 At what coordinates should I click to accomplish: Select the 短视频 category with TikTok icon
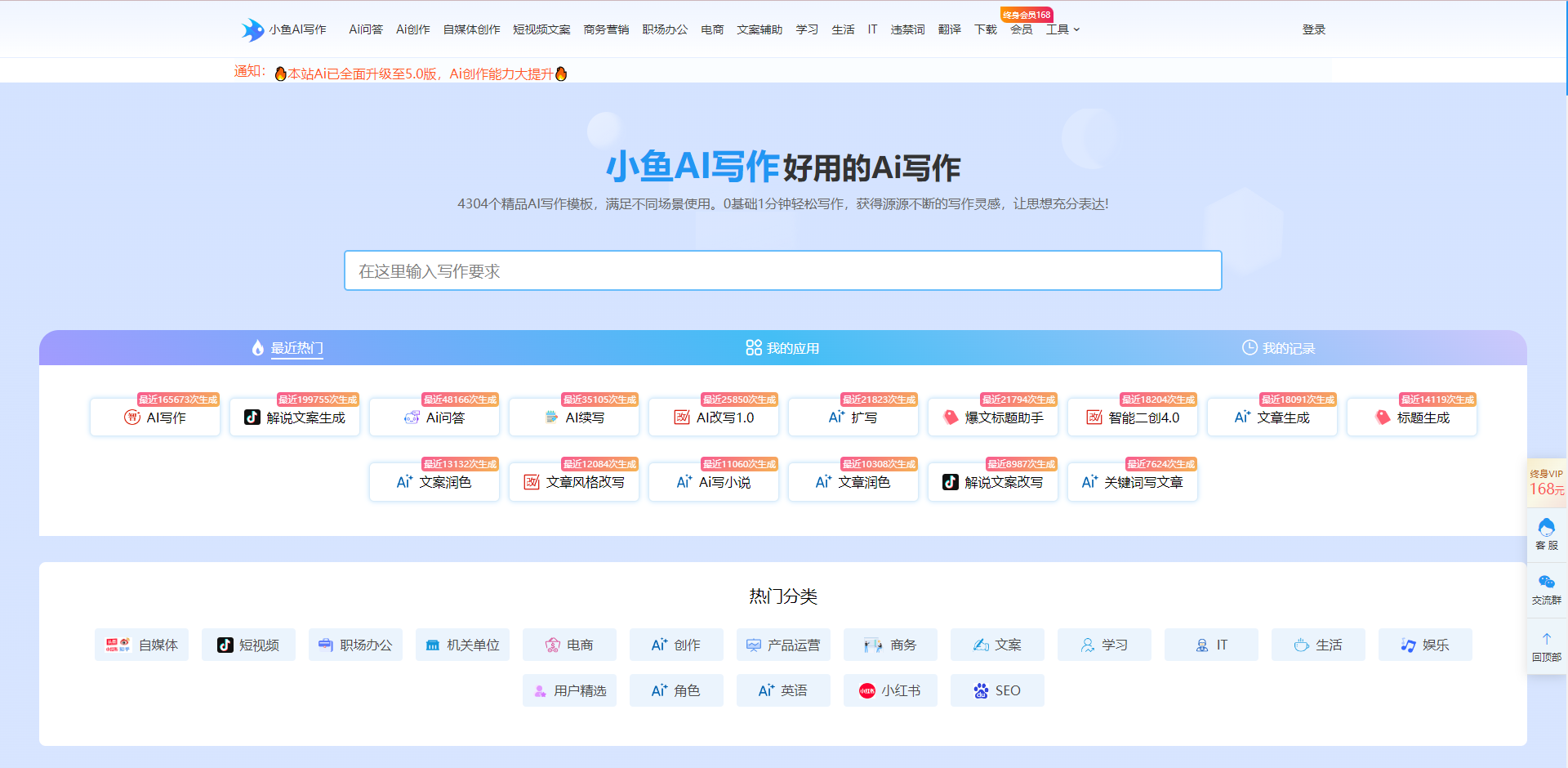click(x=225, y=645)
